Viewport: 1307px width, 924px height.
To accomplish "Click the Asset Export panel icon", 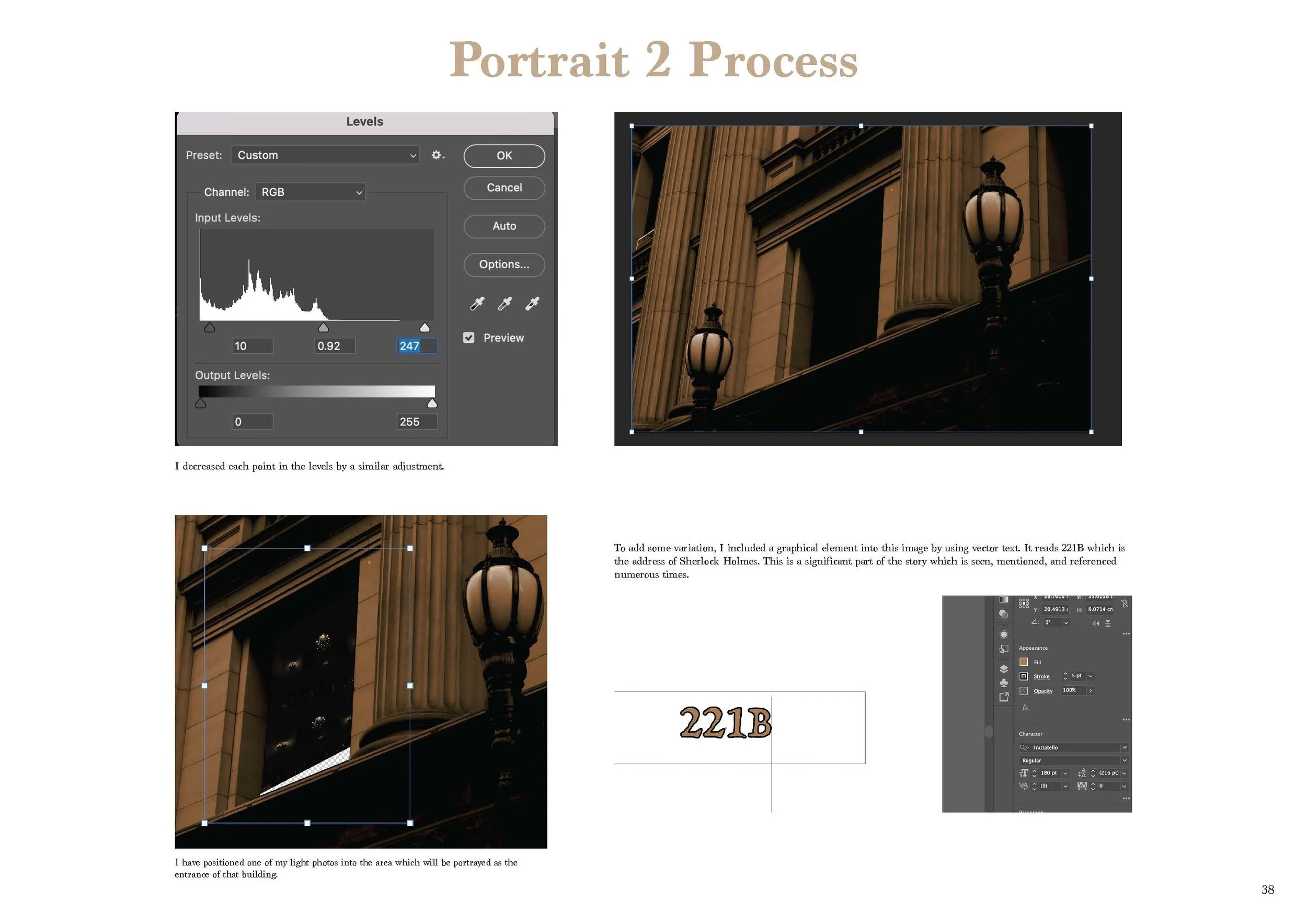I will click(1004, 697).
